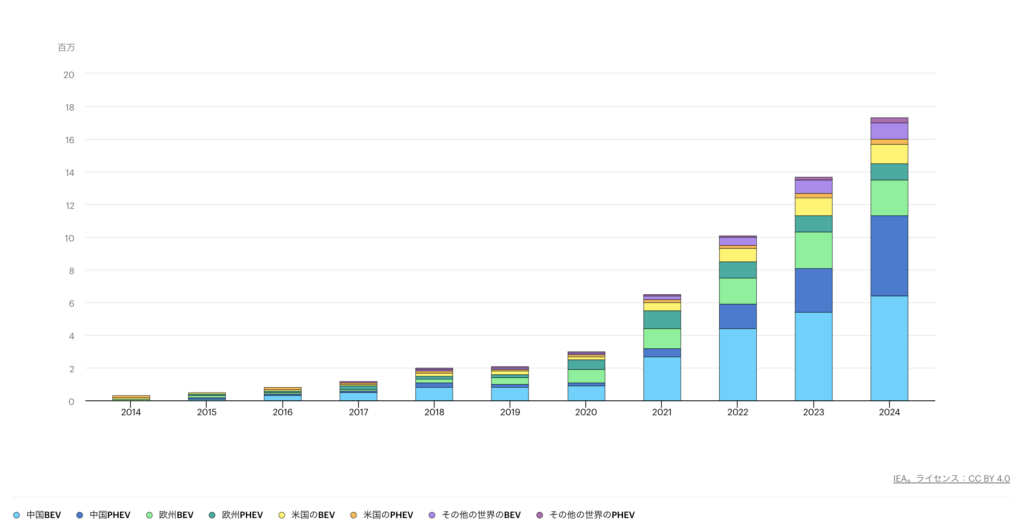Click the 18 y-axis value
This screenshot has height=530, width=1024.
tap(69, 107)
